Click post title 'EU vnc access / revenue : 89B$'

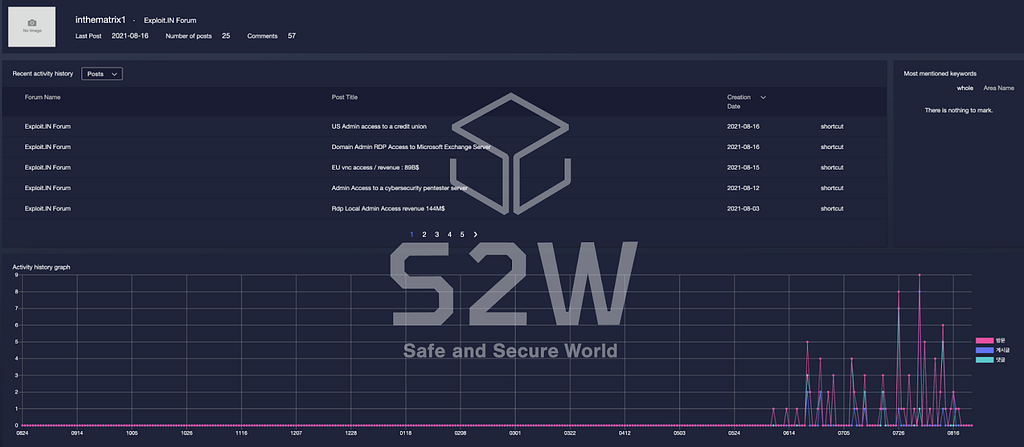tap(375, 167)
